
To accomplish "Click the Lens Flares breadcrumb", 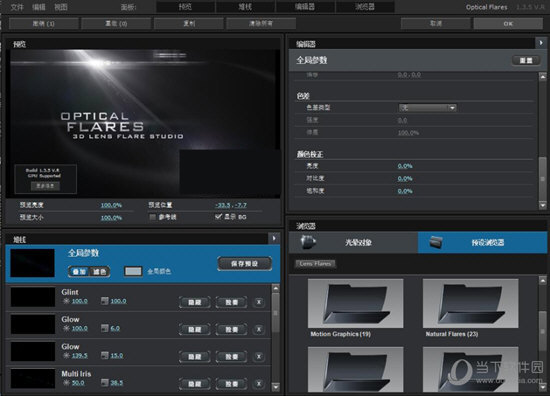I will pos(315,264).
